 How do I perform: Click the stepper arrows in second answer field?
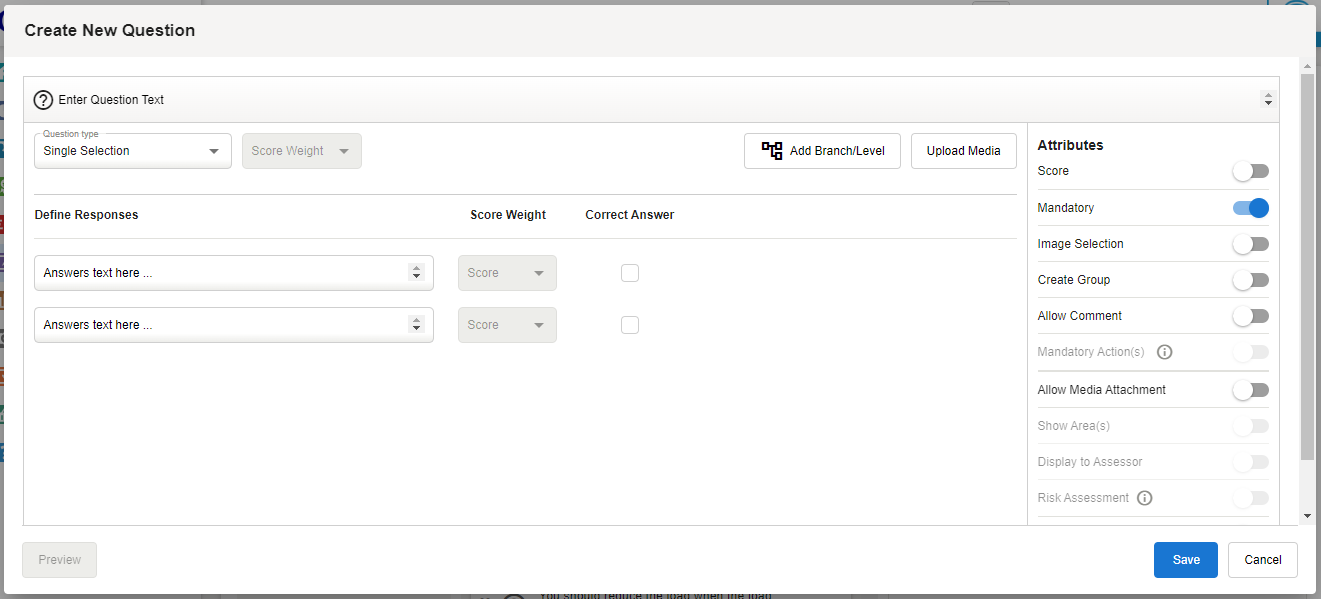tap(416, 325)
